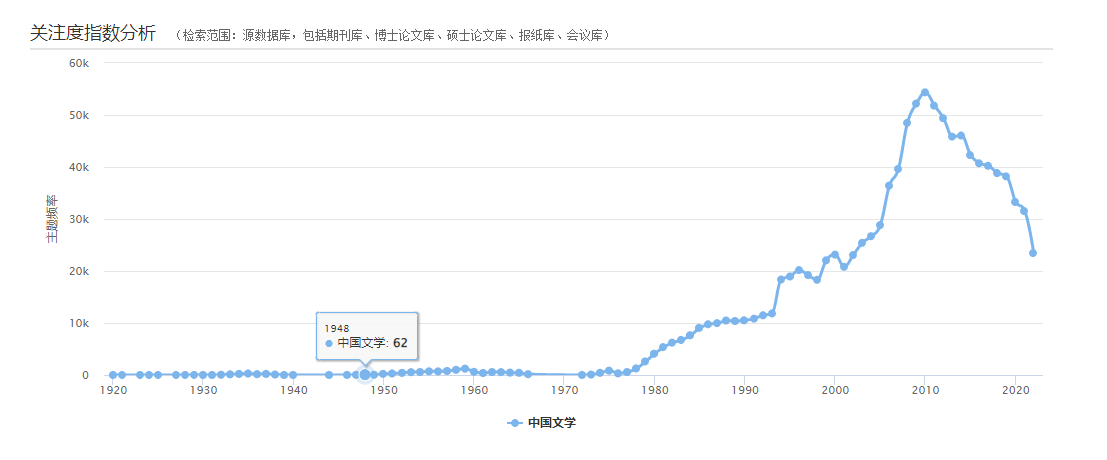Viewport: 1107px width, 460px height.
Task: Click the 1980 x-axis label
Action: [x=654, y=391]
